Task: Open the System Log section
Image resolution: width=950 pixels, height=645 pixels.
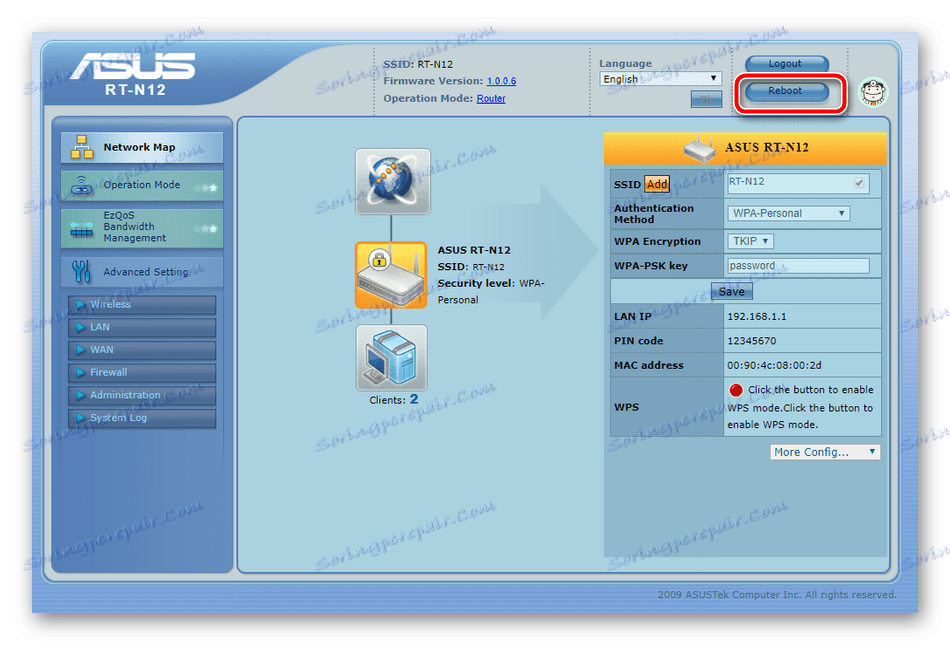Action: coord(142,418)
